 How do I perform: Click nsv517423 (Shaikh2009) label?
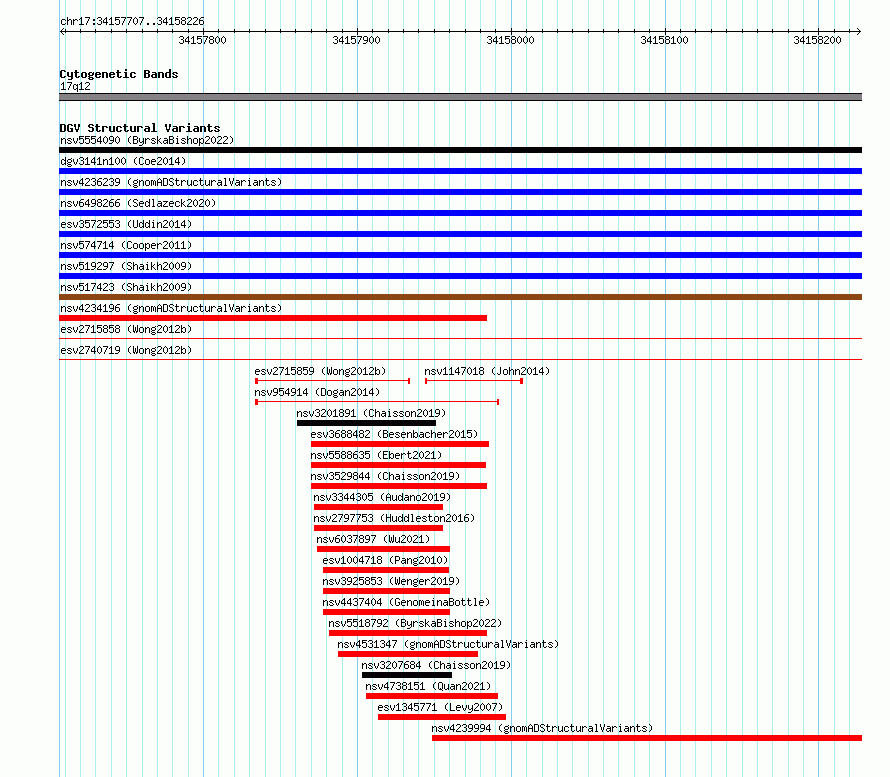126,287
